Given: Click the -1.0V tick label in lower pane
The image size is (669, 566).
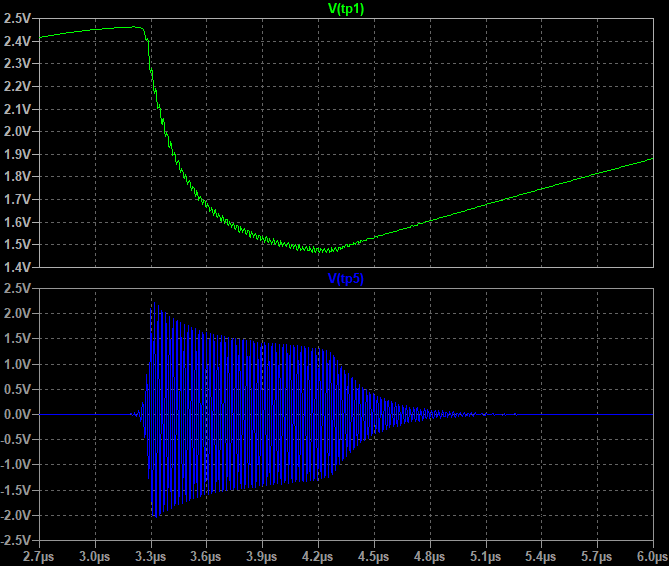Looking at the screenshot, I should click(16, 465).
